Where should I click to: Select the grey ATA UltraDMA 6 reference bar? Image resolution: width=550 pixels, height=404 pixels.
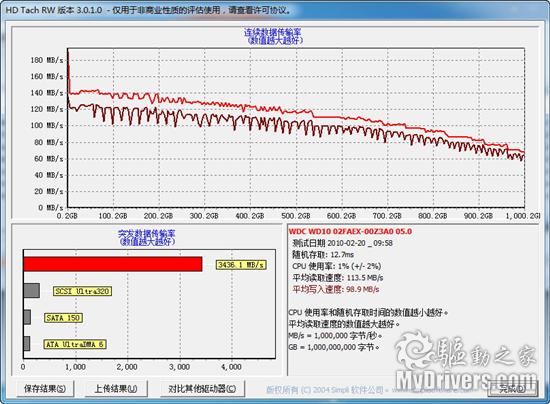[27, 344]
